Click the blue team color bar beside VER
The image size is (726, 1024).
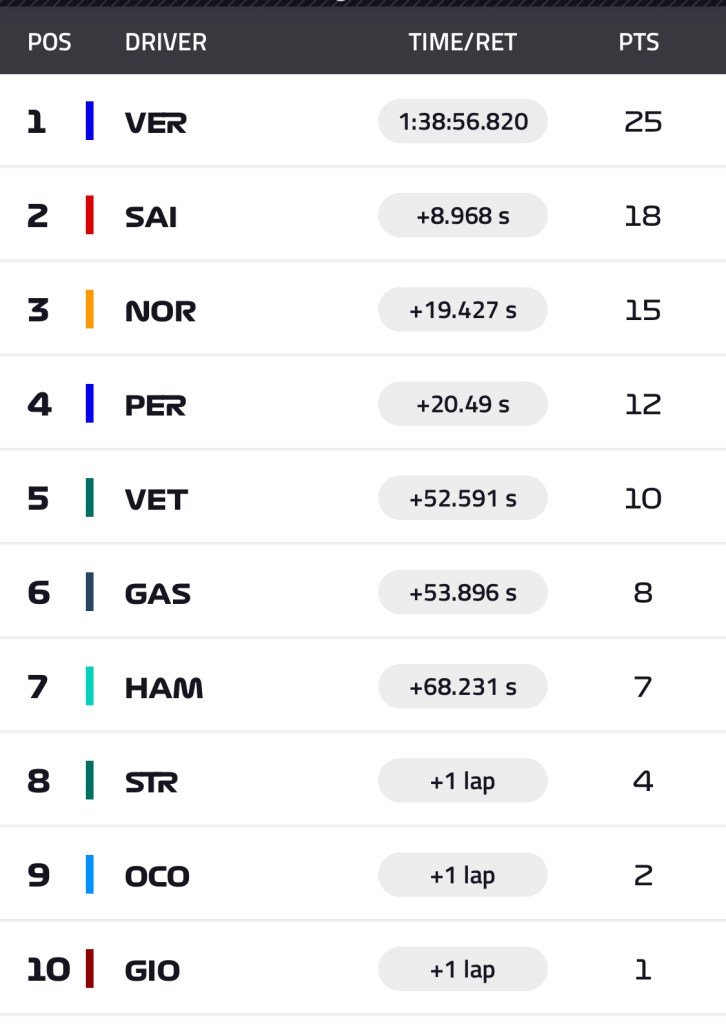click(x=90, y=121)
